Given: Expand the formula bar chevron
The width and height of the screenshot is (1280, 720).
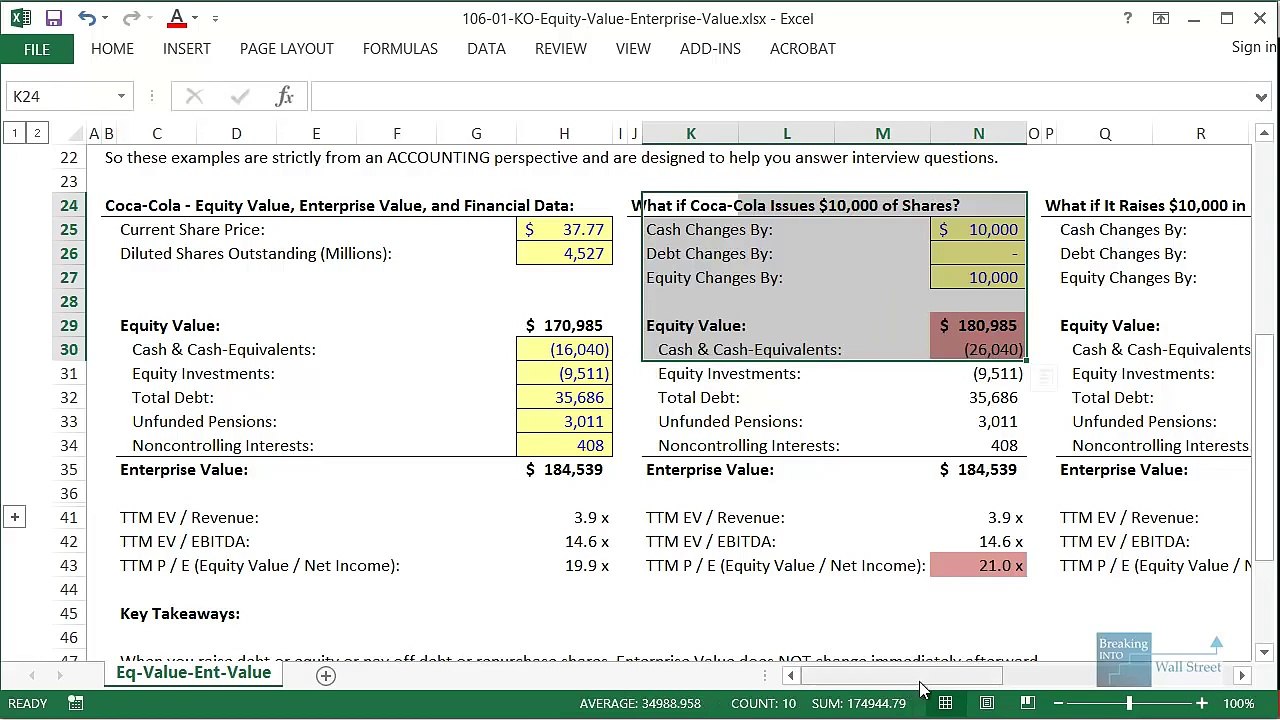Looking at the screenshot, I should (1261, 97).
